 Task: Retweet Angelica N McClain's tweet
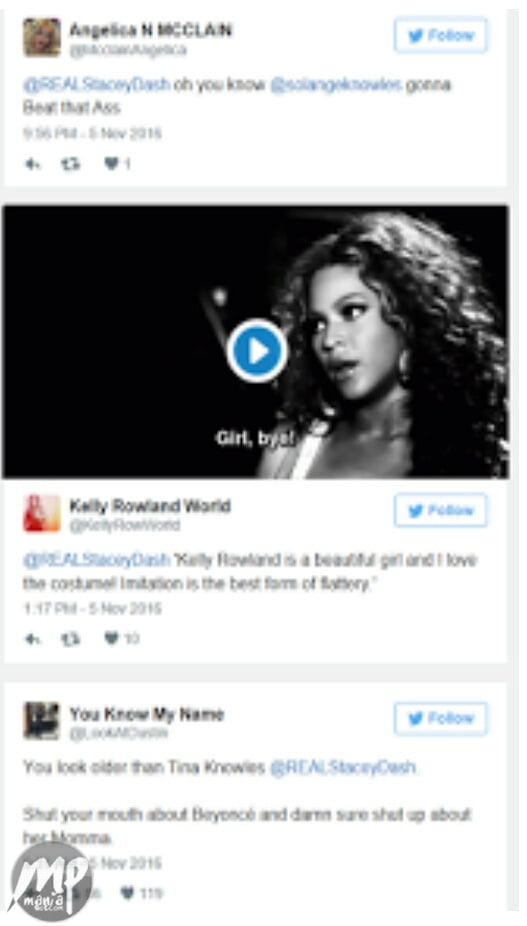point(70,164)
